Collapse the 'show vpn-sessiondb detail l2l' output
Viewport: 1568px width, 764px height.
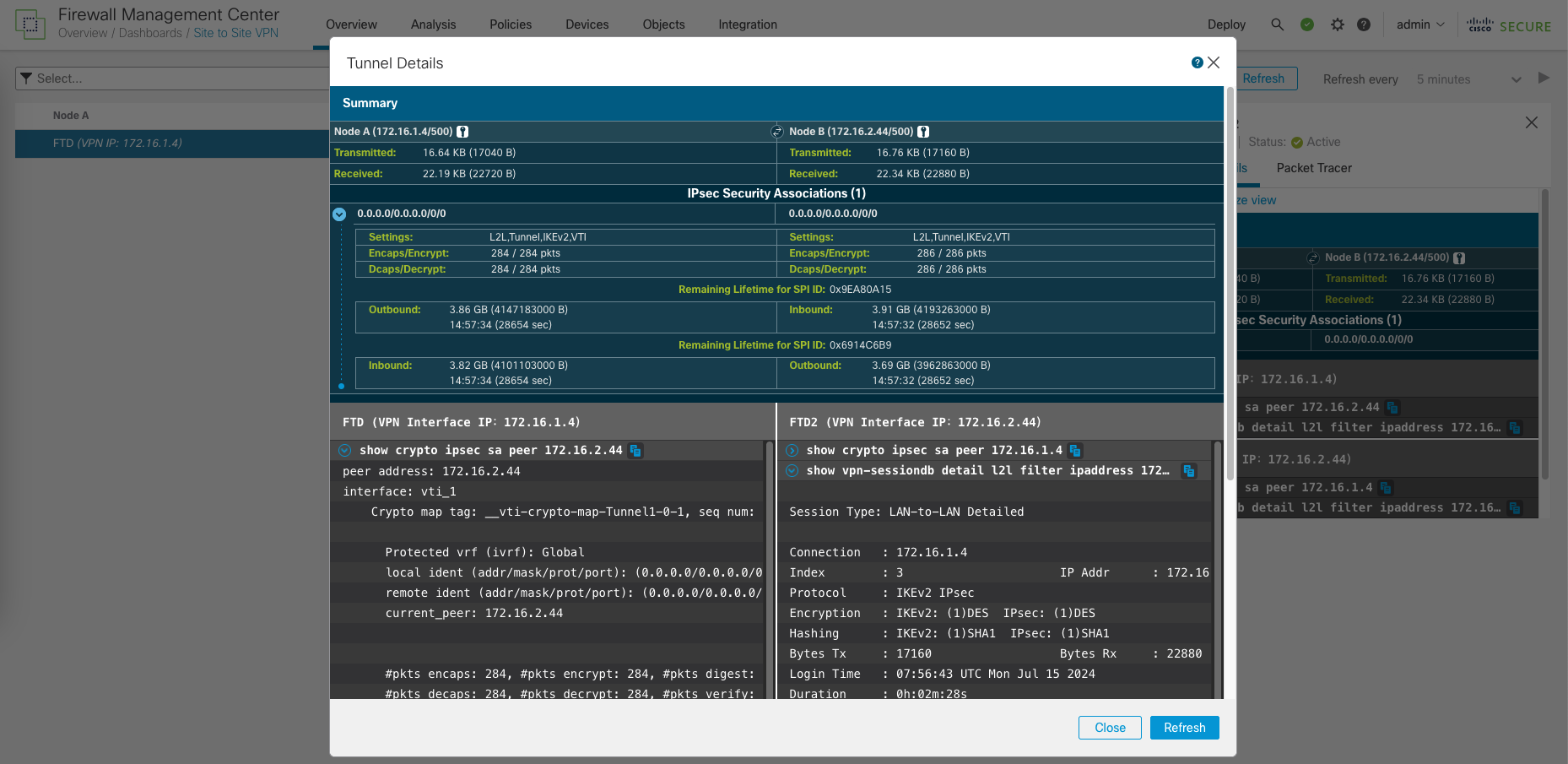click(792, 471)
